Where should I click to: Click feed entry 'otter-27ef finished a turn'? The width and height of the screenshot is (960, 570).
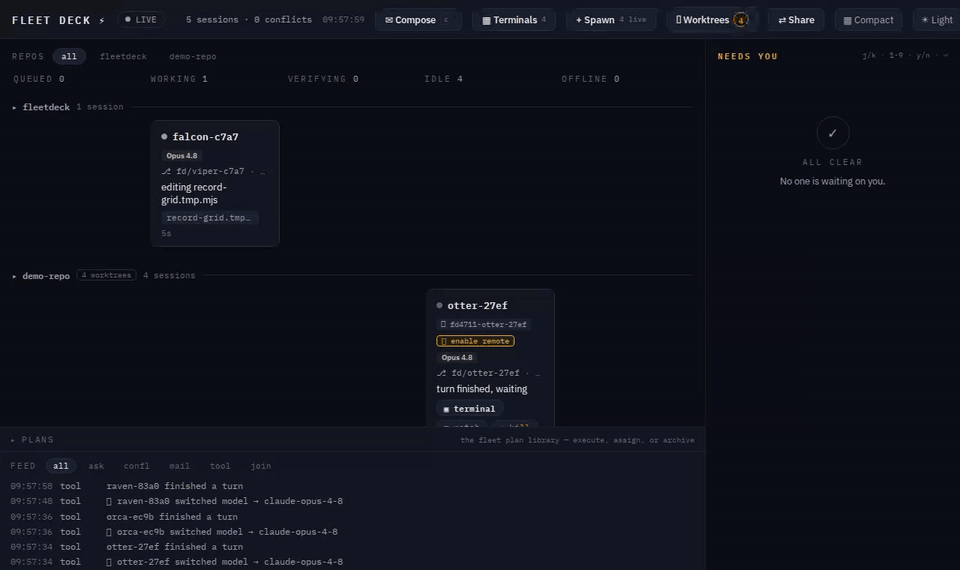[174, 547]
